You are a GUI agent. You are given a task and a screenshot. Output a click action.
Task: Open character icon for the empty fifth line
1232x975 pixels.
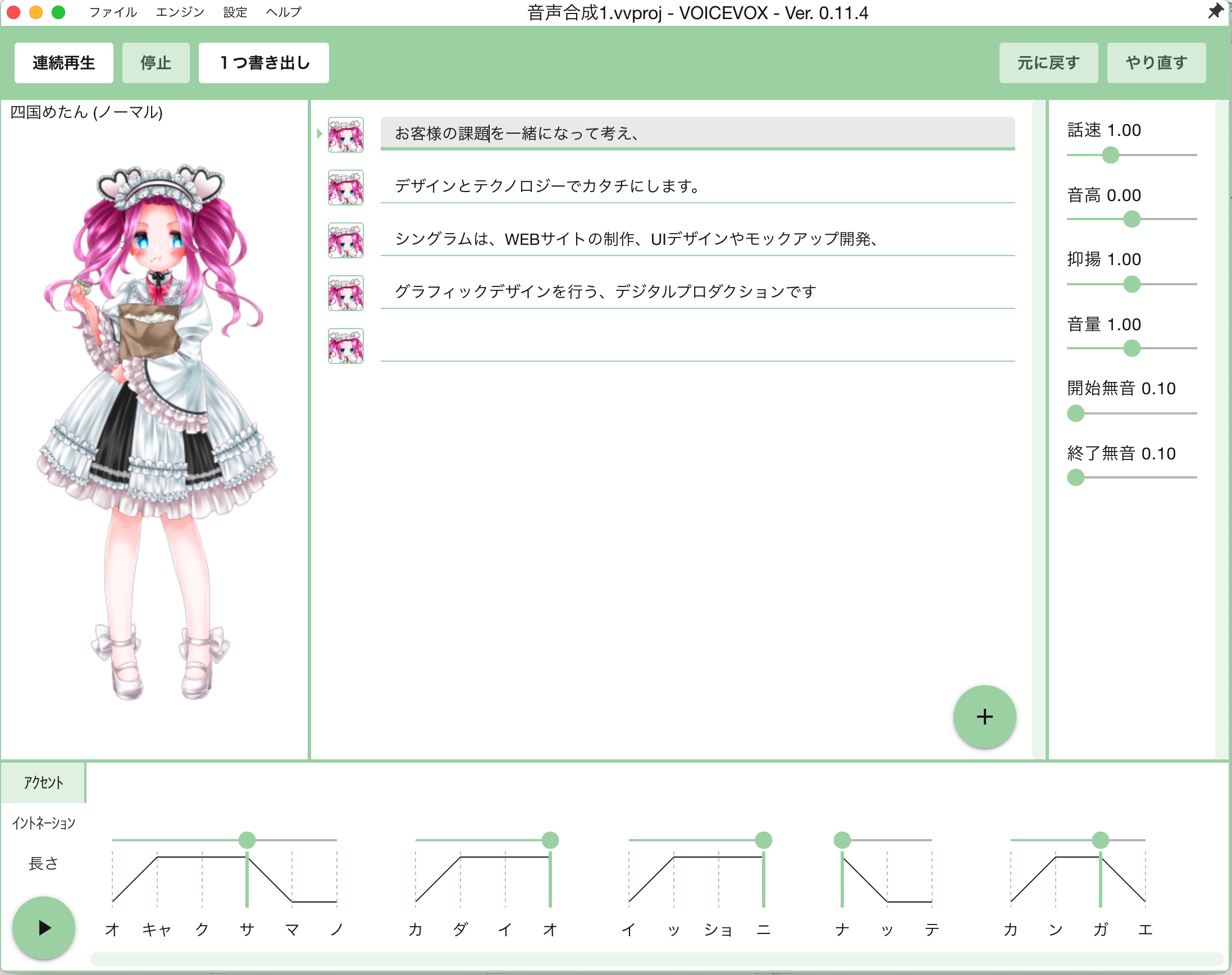[345, 346]
